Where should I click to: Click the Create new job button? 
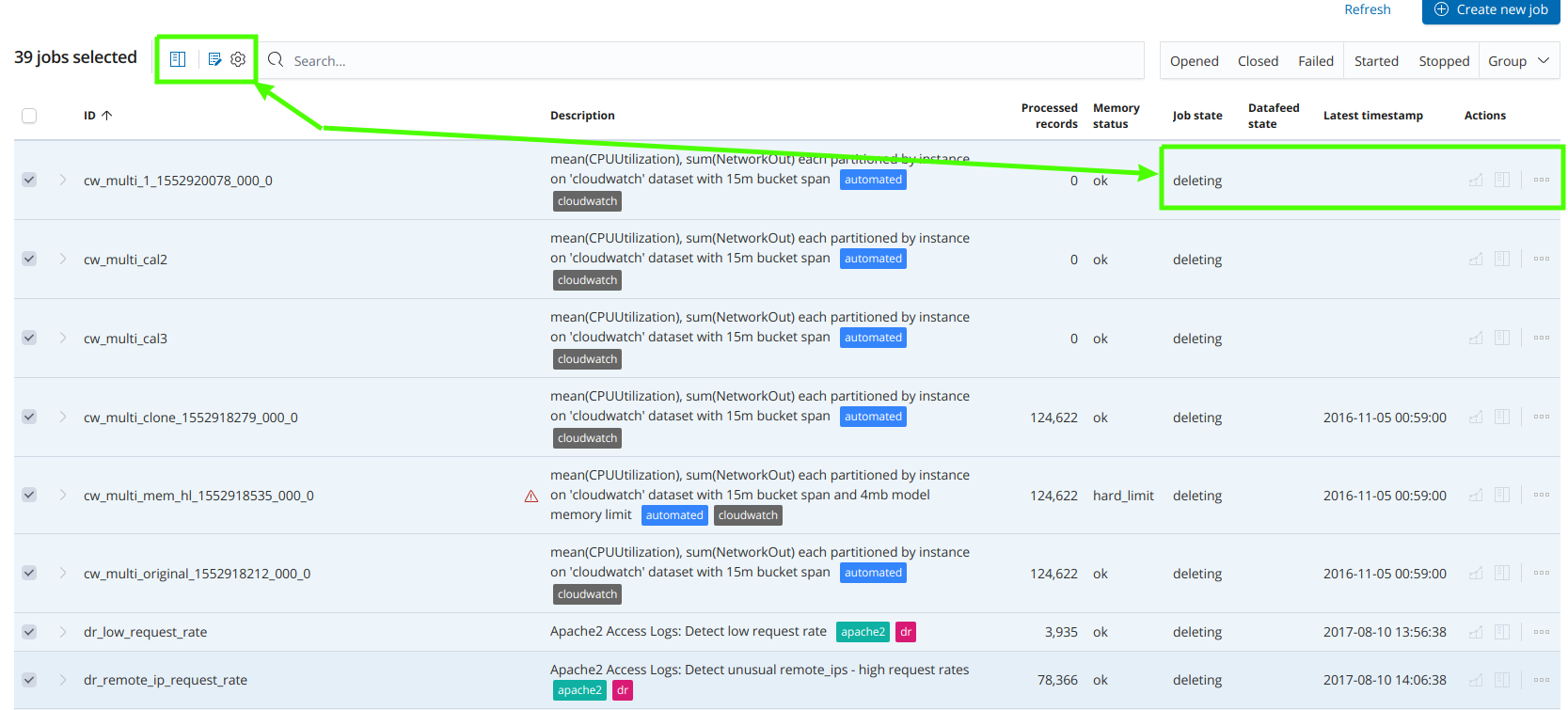pyautogui.click(x=1491, y=10)
